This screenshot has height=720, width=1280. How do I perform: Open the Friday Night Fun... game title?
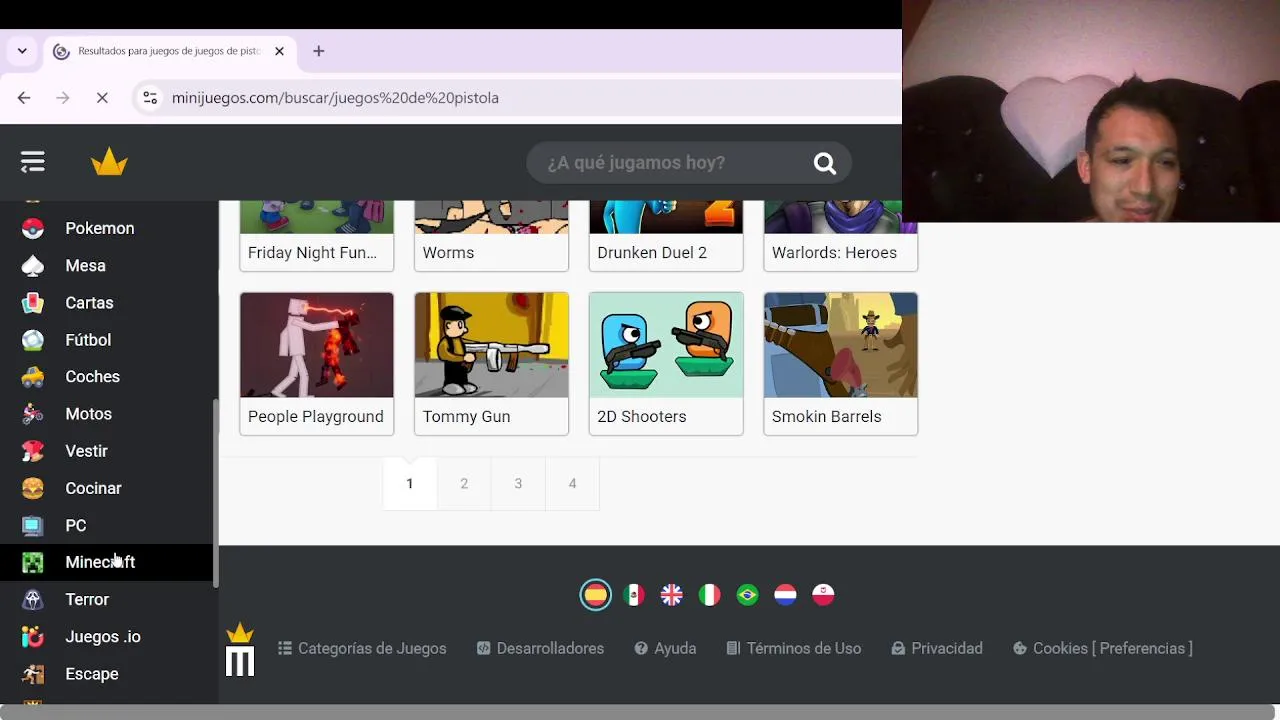(312, 253)
